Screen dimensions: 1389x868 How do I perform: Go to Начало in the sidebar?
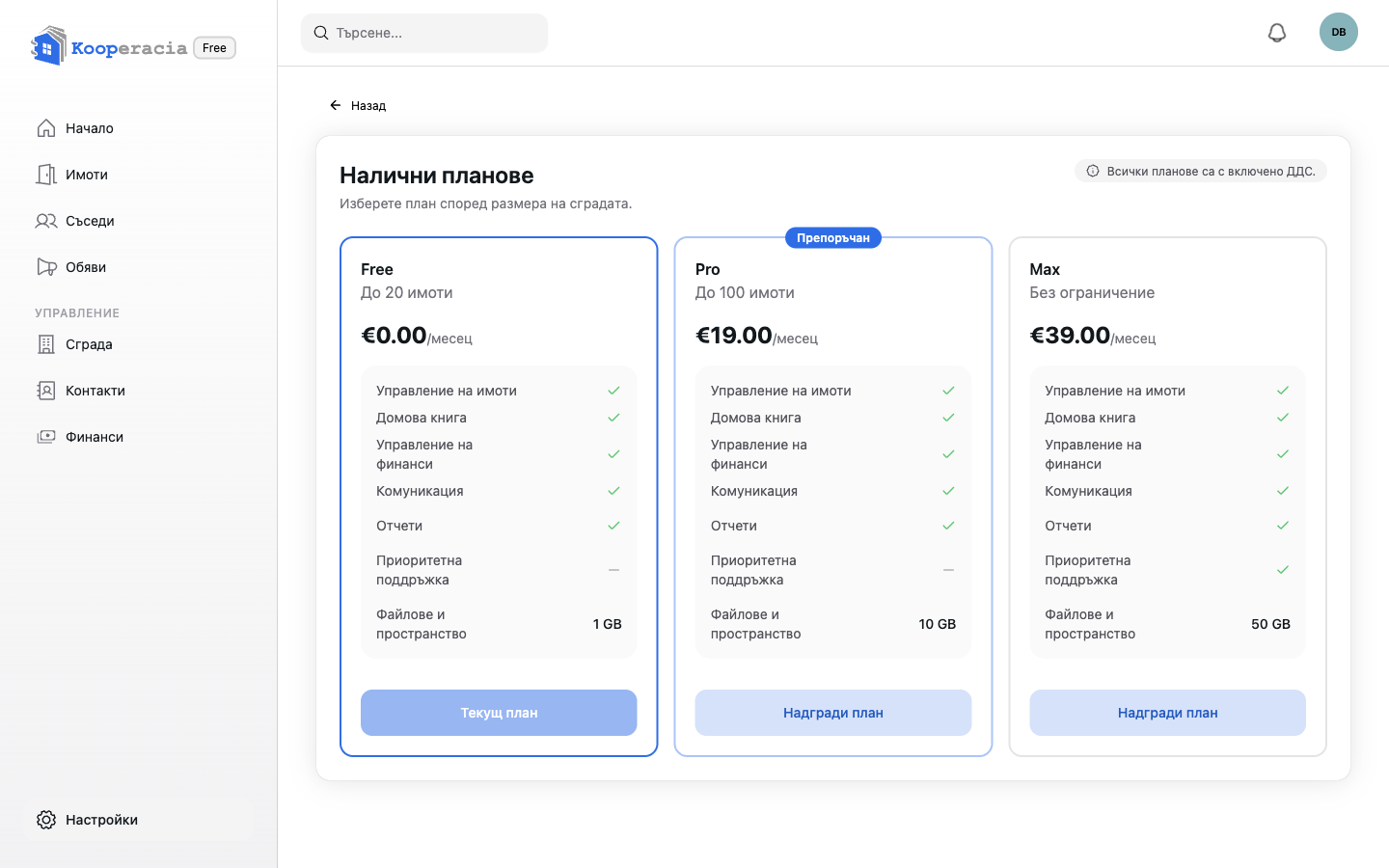point(139,128)
